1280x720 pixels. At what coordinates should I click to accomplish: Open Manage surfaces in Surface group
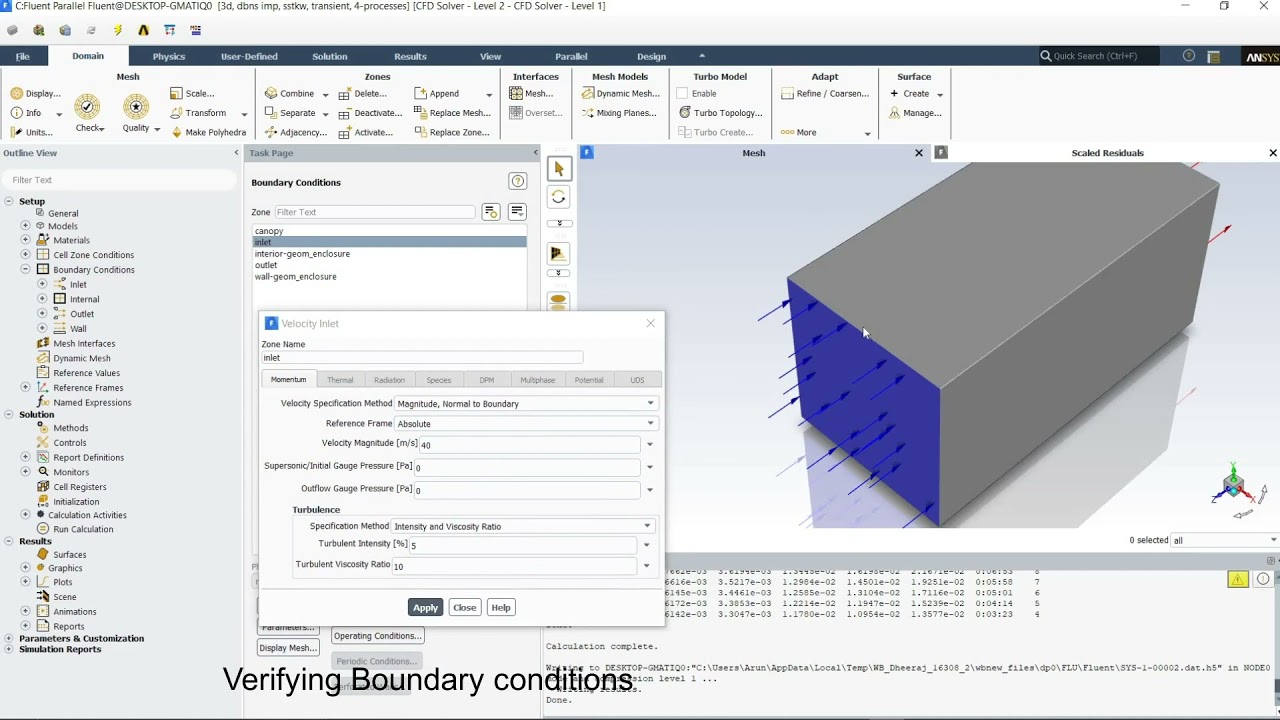click(915, 113)
